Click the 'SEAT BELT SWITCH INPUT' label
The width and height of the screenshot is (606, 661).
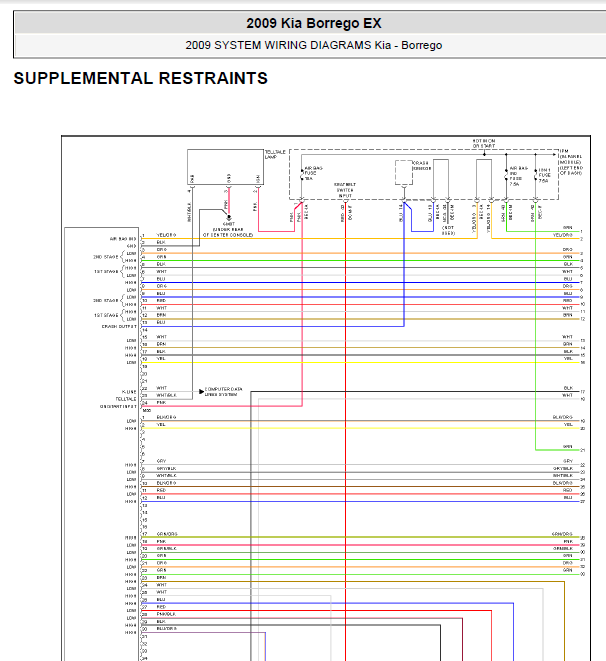(x=345, y=190)
